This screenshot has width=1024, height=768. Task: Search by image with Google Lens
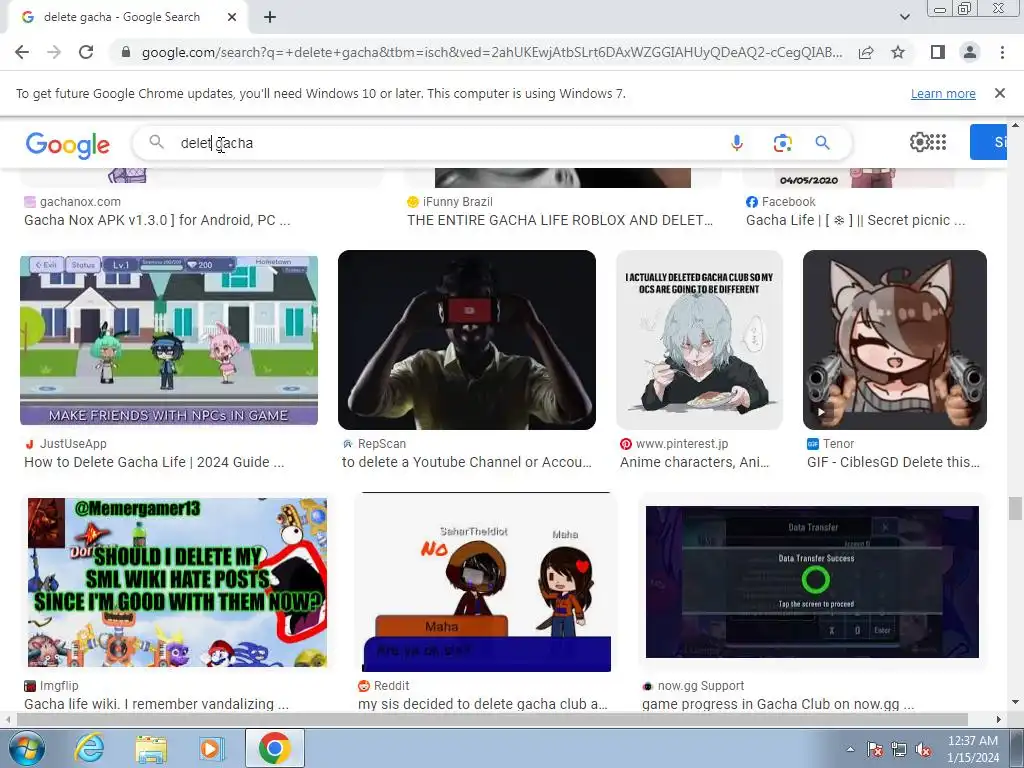click(782, 142)
